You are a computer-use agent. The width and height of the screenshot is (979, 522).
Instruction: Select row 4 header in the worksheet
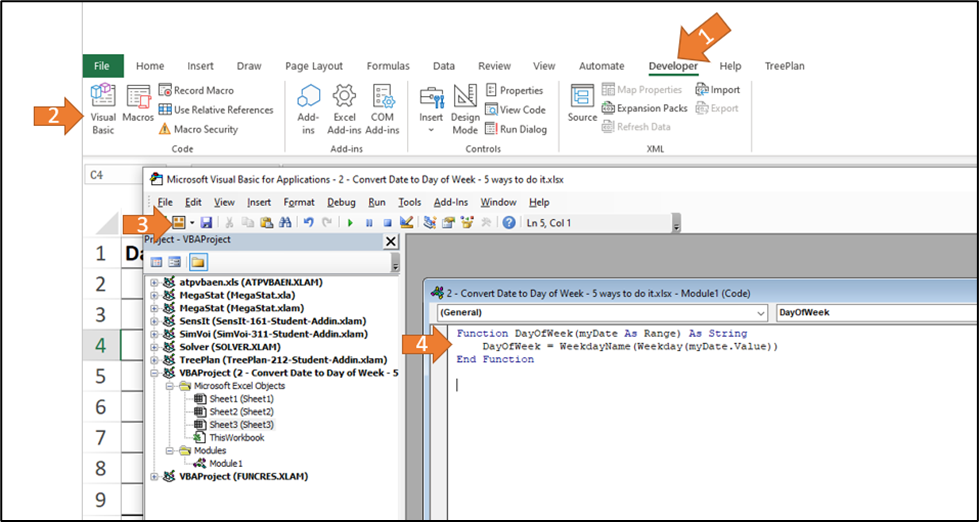tap(101, 345)
